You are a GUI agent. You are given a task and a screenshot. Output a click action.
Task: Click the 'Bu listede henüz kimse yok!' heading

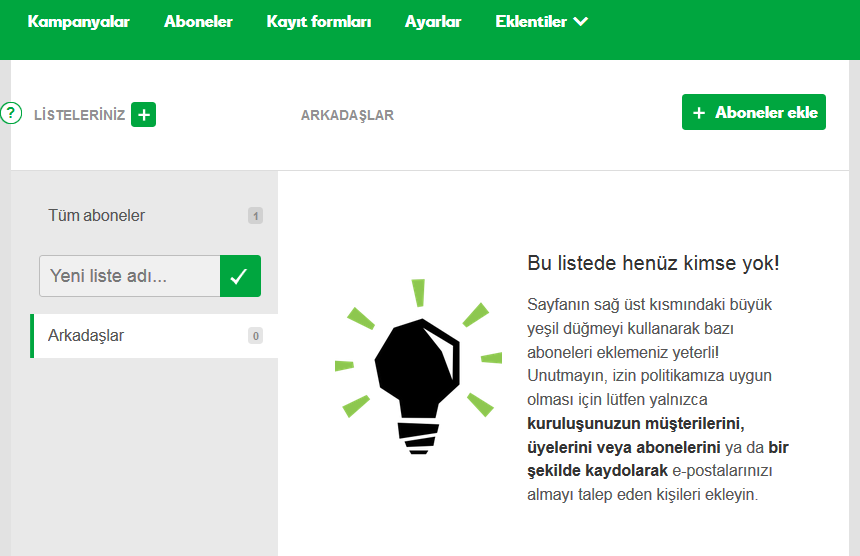coord(653,263)
